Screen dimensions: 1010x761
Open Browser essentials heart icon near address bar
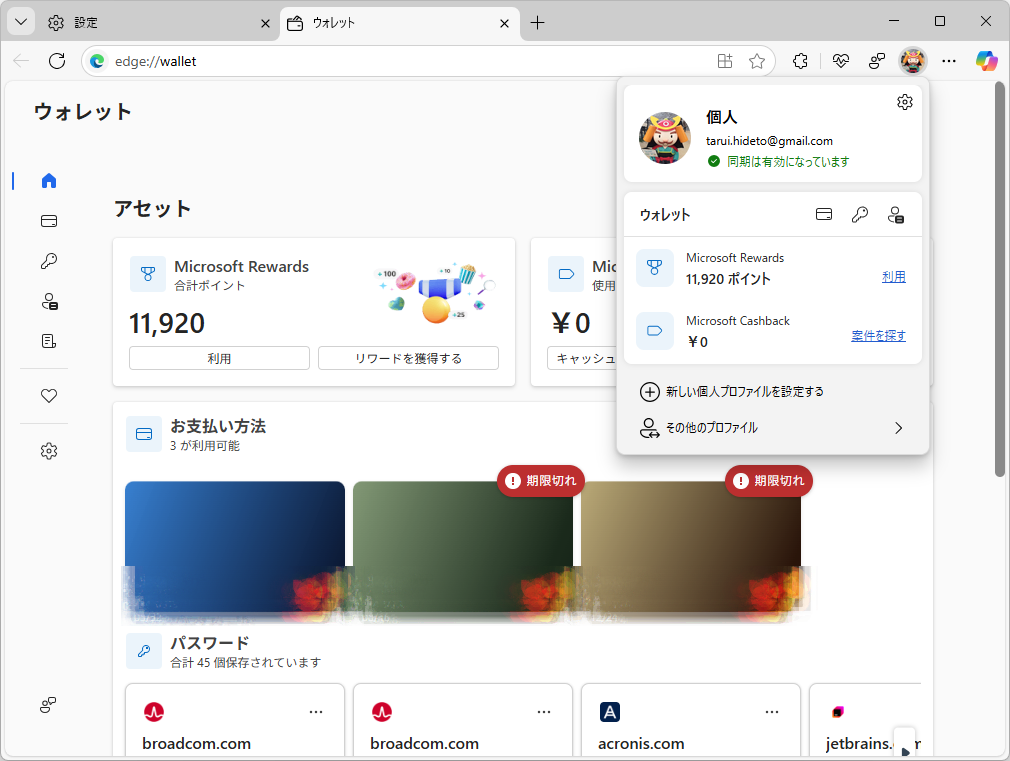coord(841,61)
